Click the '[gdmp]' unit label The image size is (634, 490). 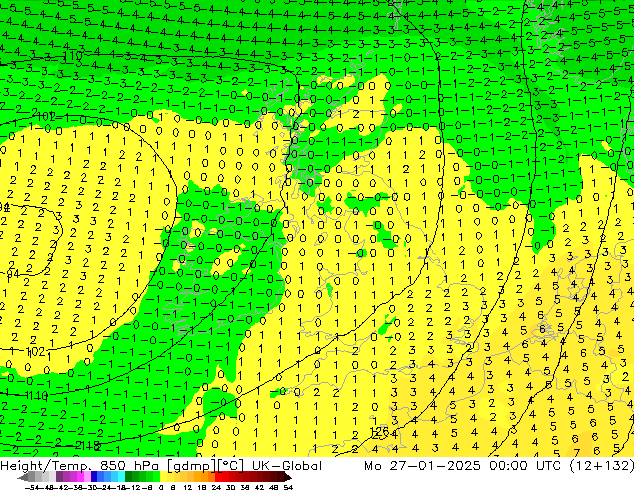pyautogui.click(x=191, y=466)
